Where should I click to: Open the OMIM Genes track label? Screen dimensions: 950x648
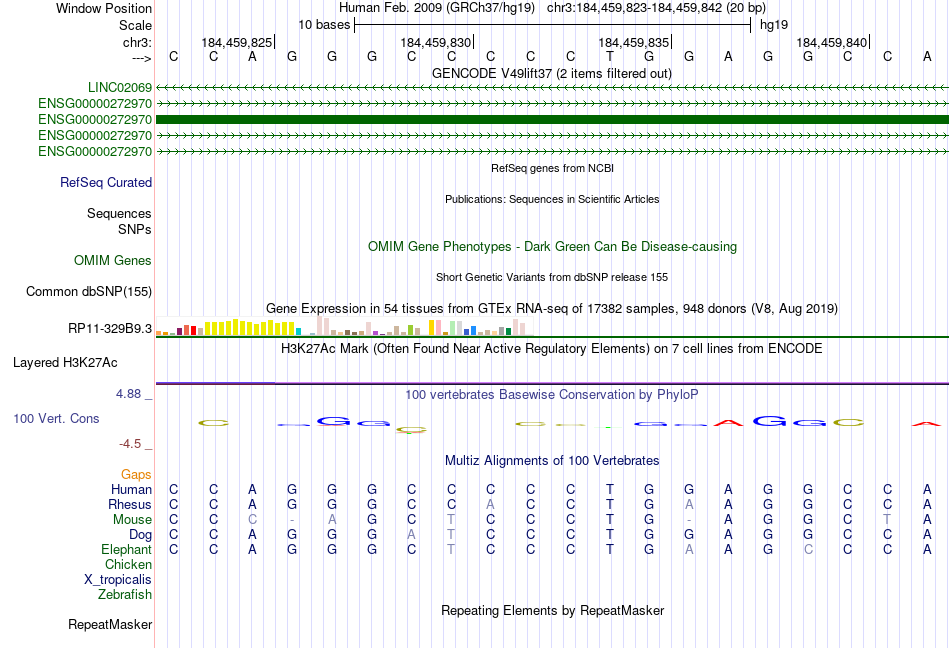point(113,260)
